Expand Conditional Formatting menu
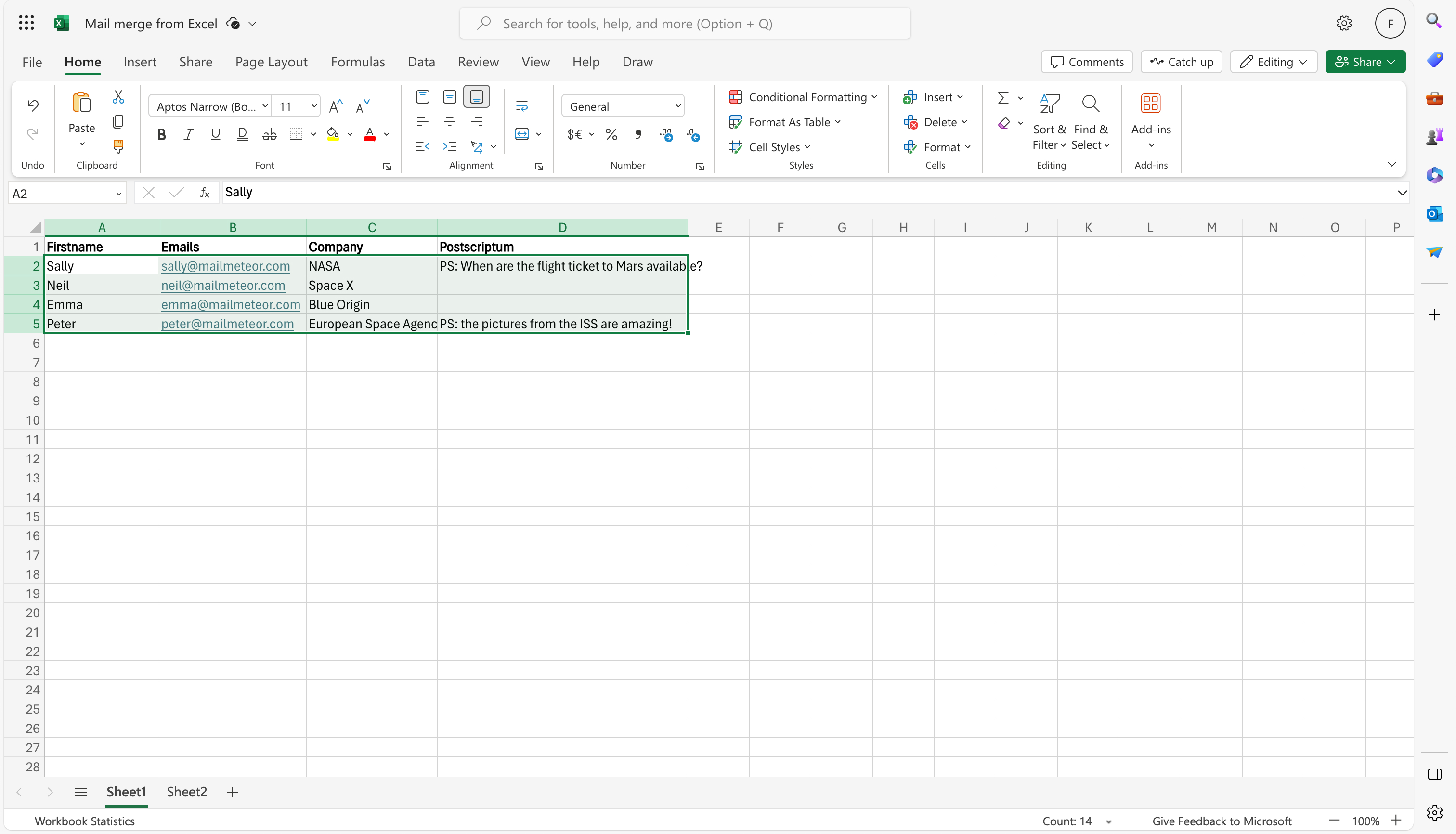The image size is (1456, 834). click(803, 97)
